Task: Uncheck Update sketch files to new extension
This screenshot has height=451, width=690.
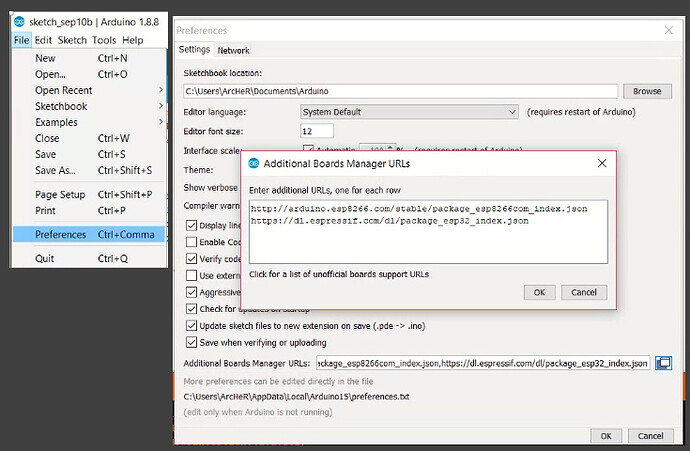Action: 193,326
